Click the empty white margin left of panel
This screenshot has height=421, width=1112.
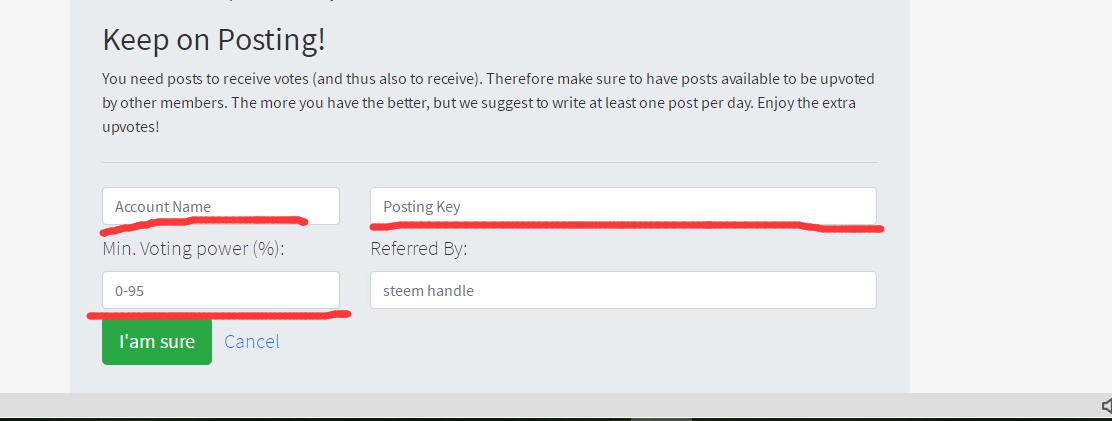pos(35,200)
